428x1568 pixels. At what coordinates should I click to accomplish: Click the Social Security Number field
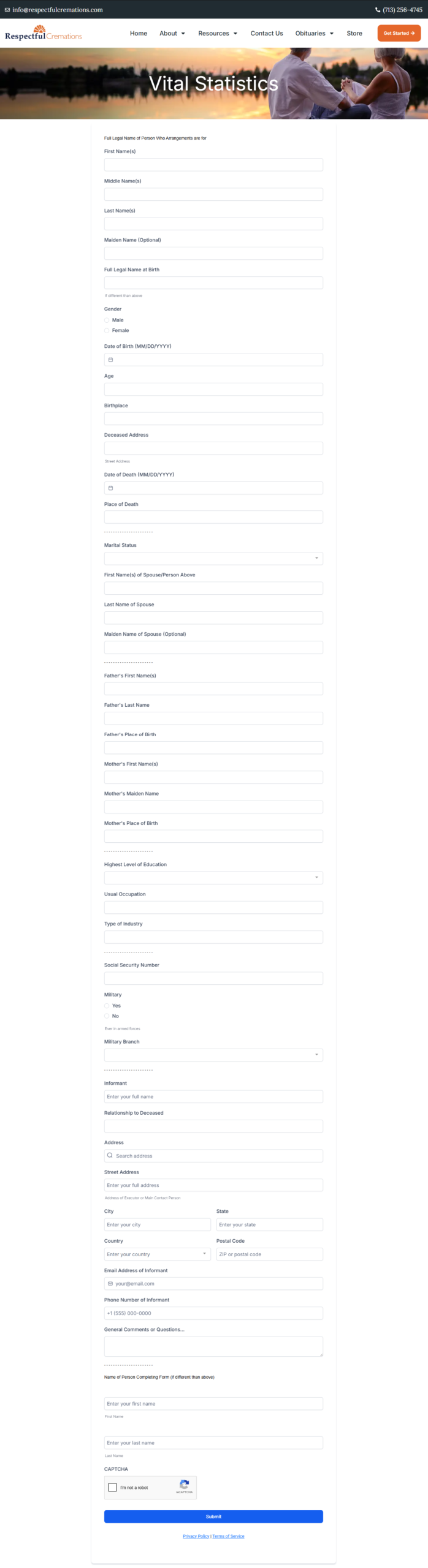pyautogui.click(x=213, y=978)
